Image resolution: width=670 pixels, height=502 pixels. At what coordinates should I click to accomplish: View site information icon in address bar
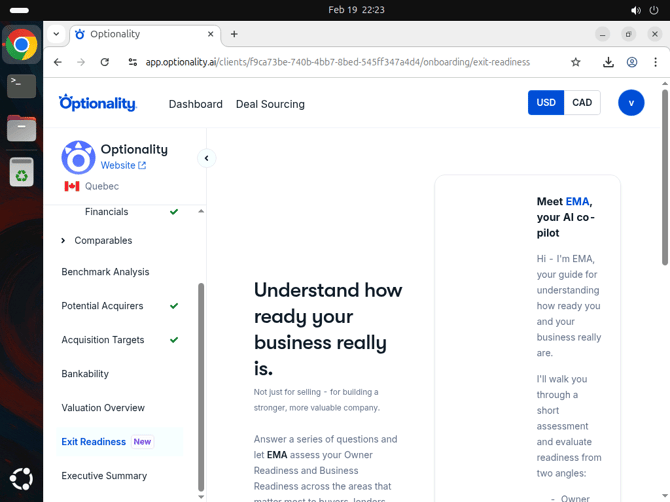(133, 62)
